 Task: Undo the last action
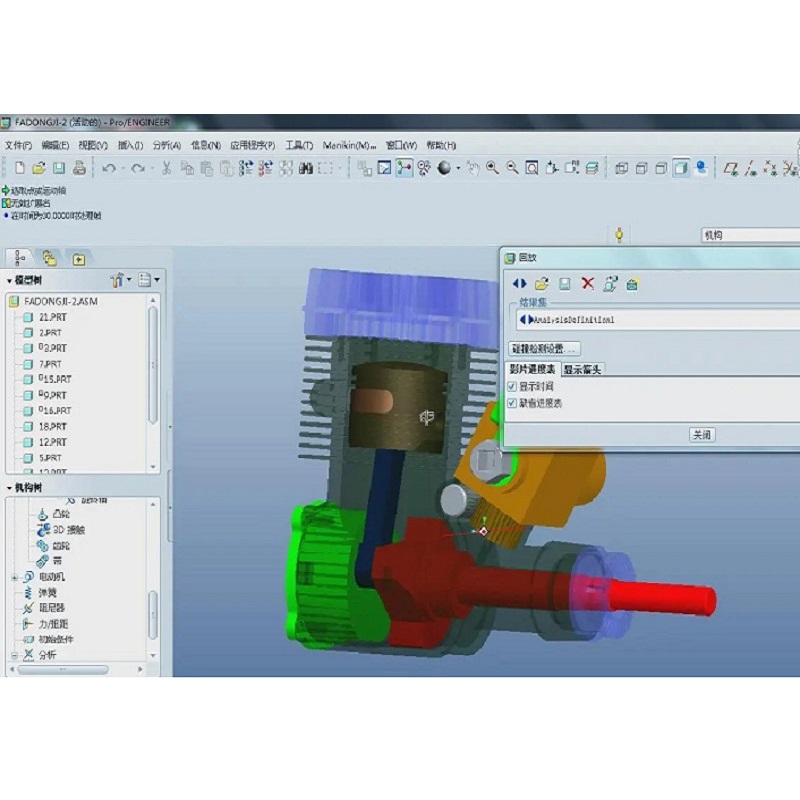(x=108, y=168)
